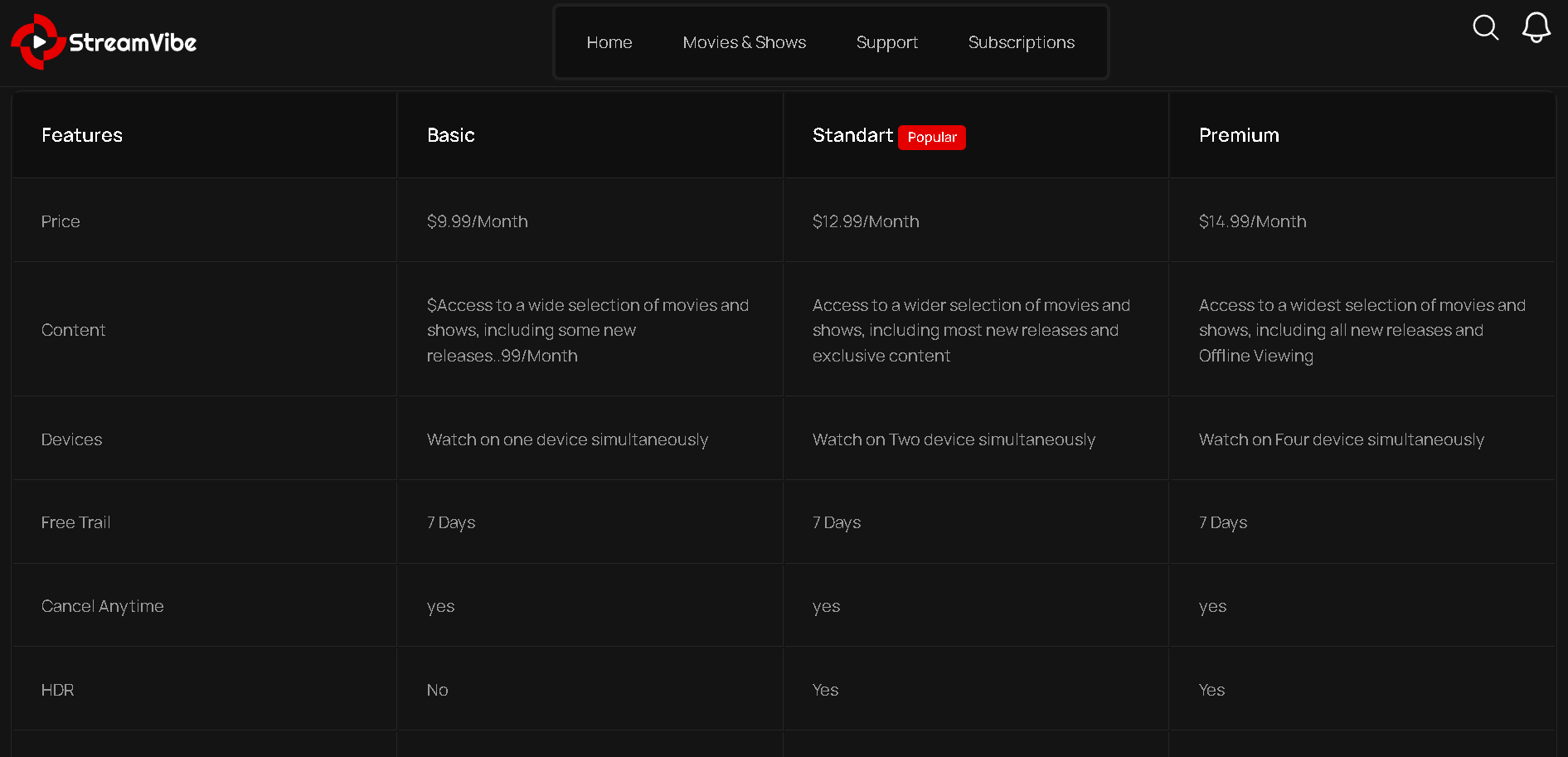Click the $14.99/Month Premium price cell
Screen dimensions: 1568x757
tap(1252, 221)
